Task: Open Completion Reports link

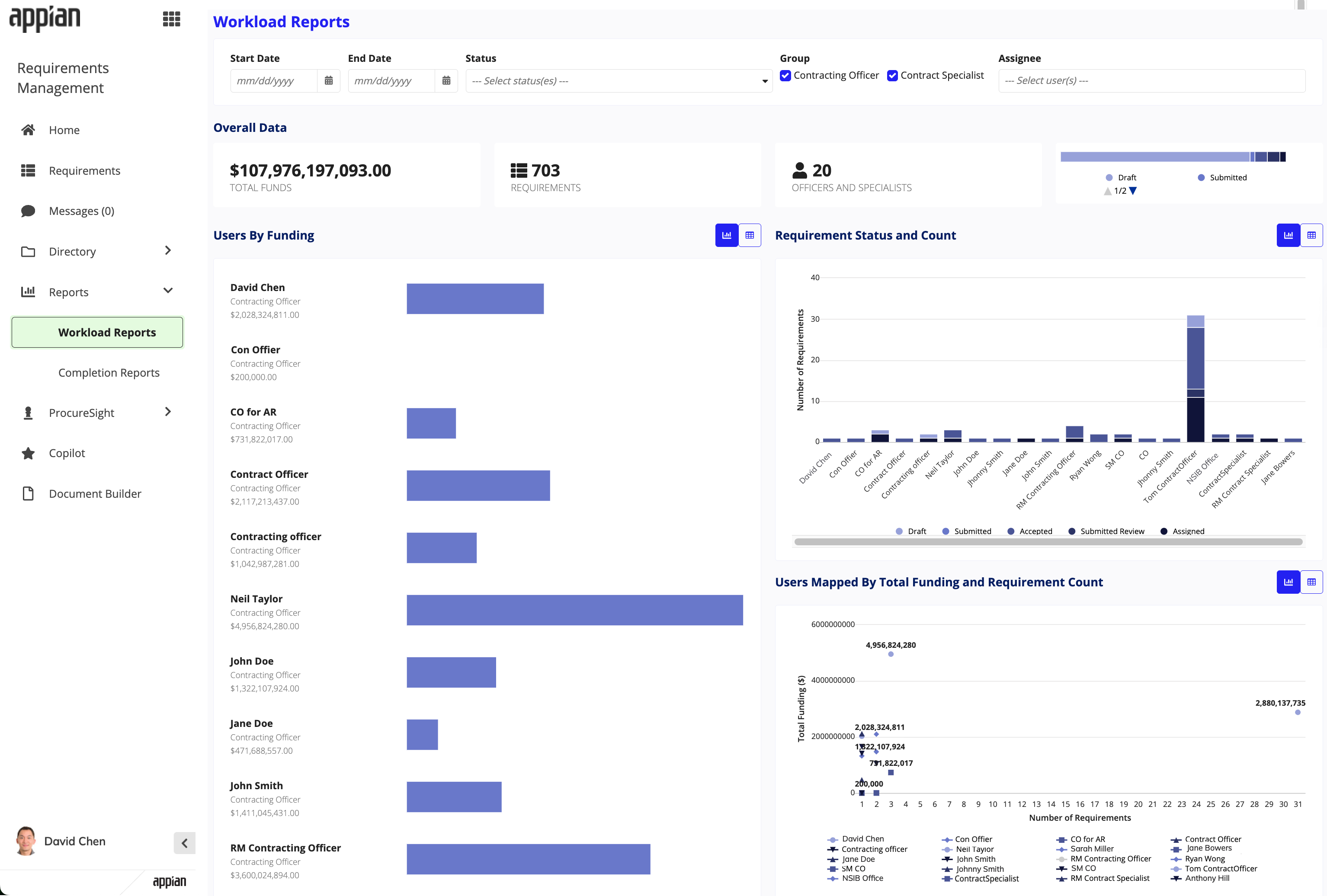Action: (x=109, y=373)
